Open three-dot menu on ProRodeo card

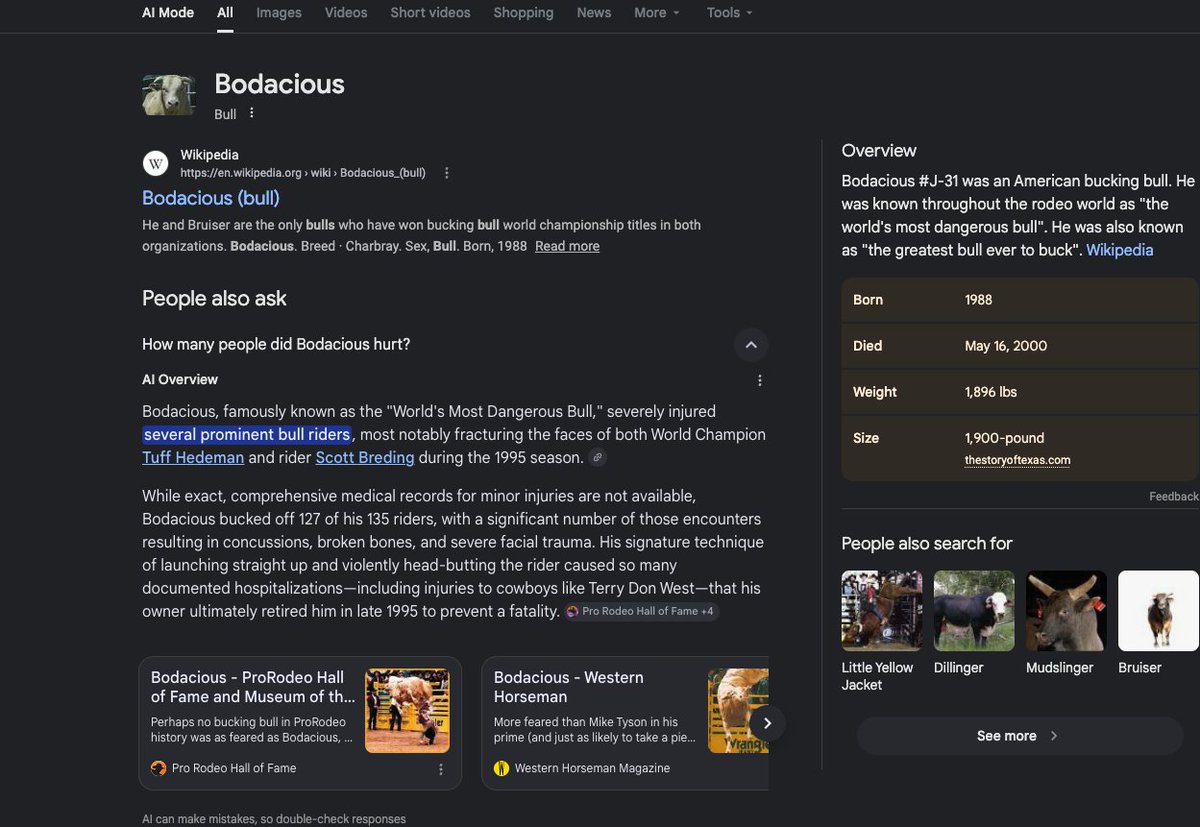tap(441, 769)
